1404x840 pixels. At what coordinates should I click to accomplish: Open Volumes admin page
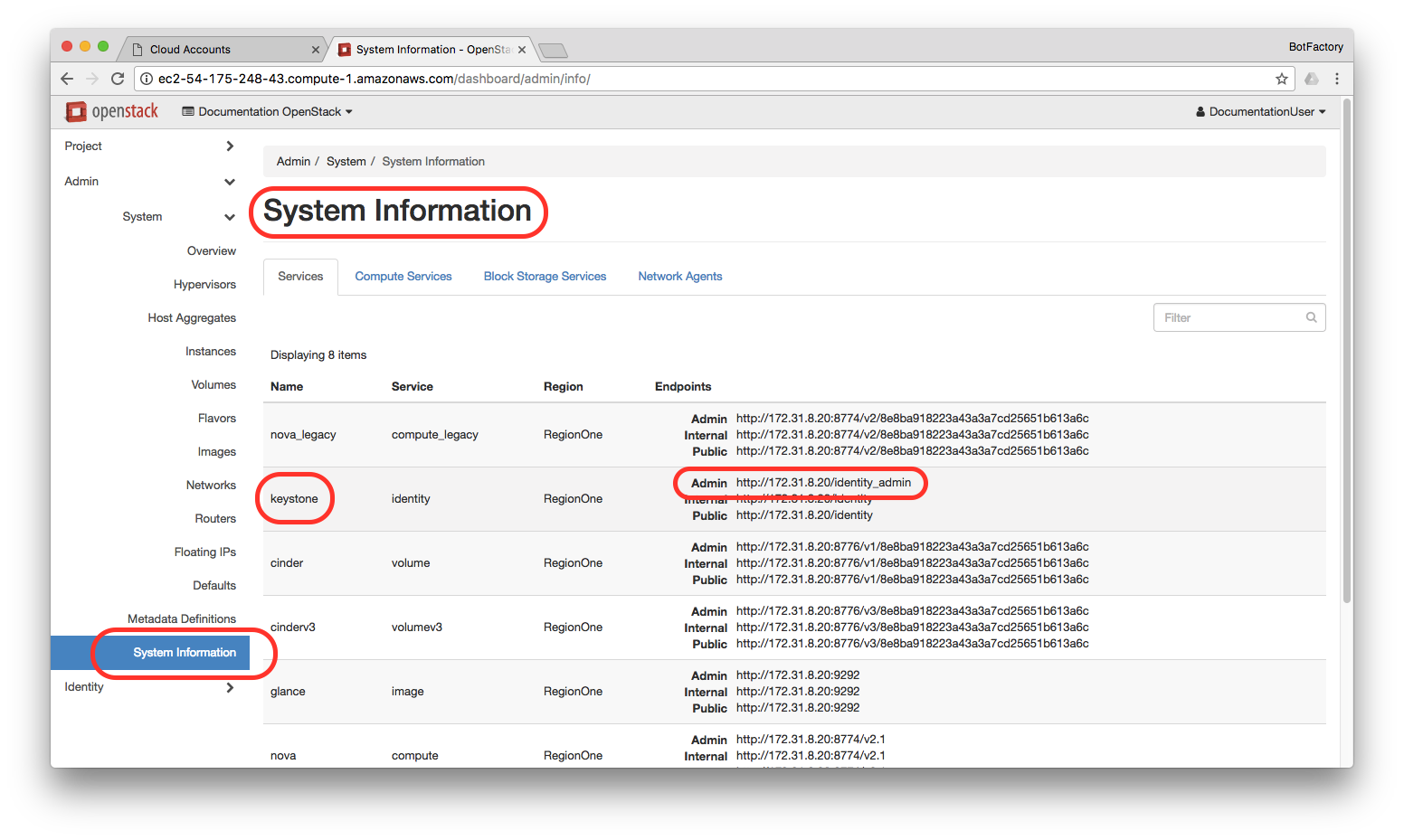click(x=213, y=385)
